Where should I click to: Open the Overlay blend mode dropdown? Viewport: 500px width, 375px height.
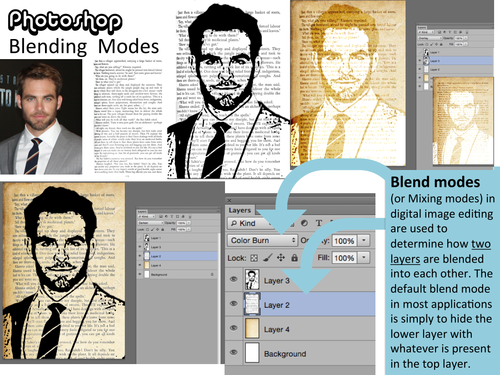pos(430,38)
